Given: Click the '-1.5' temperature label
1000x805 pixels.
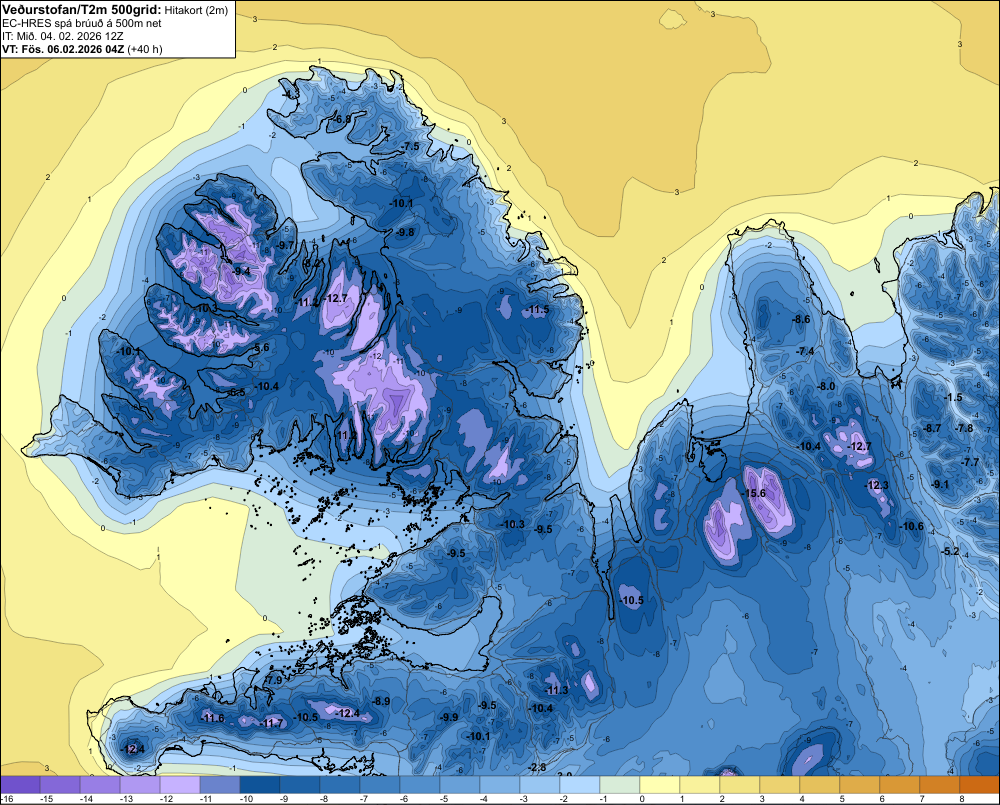Looking at the screenshot, I should (x=953, y=397).
